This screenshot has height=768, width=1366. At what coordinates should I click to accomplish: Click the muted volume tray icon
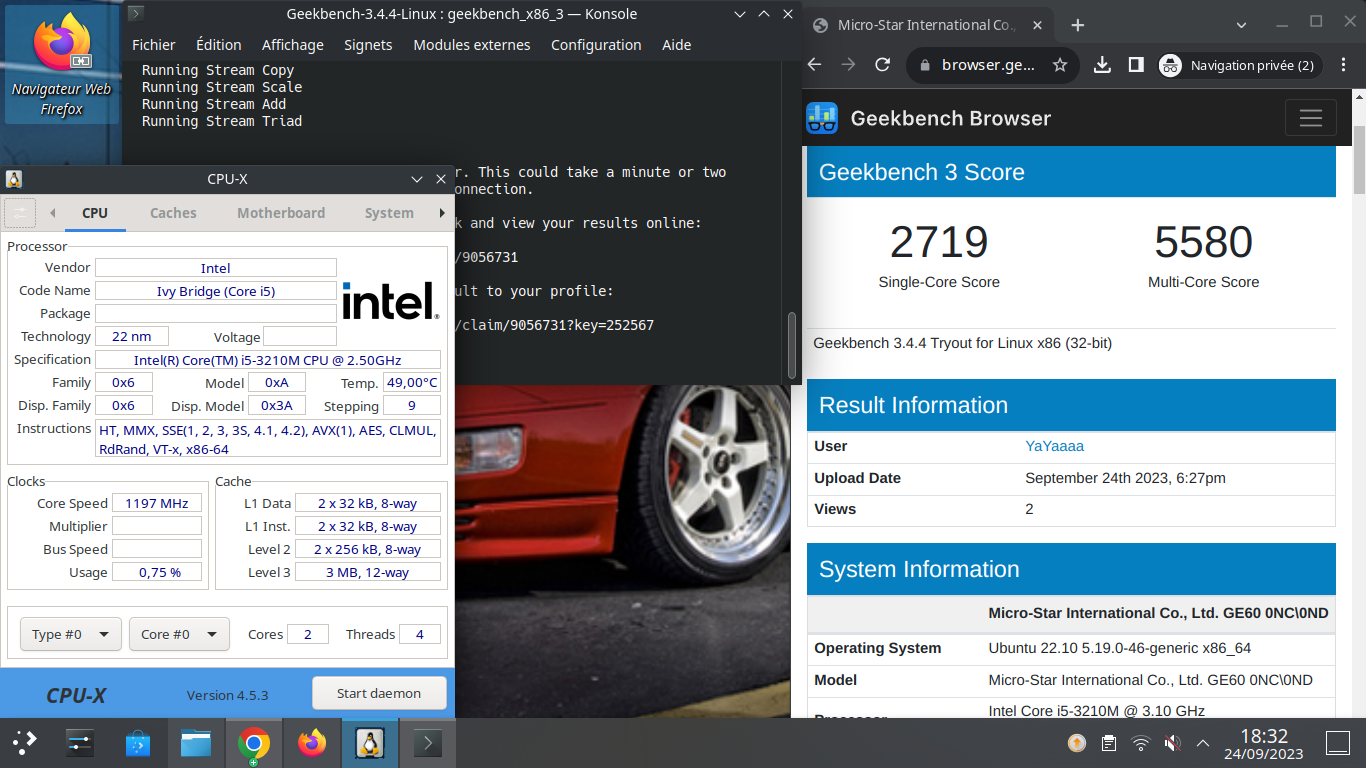pos(1173,743)
